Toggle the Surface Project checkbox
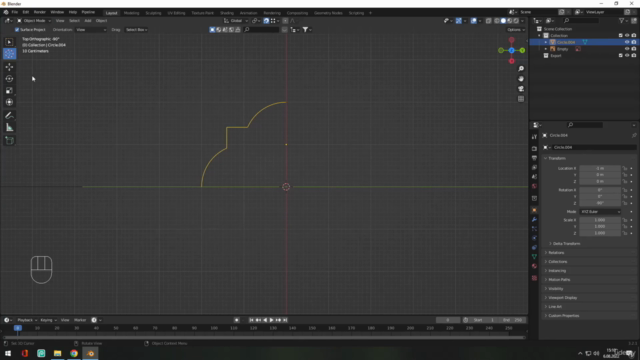640x360 pixels. tap(17, 30)
